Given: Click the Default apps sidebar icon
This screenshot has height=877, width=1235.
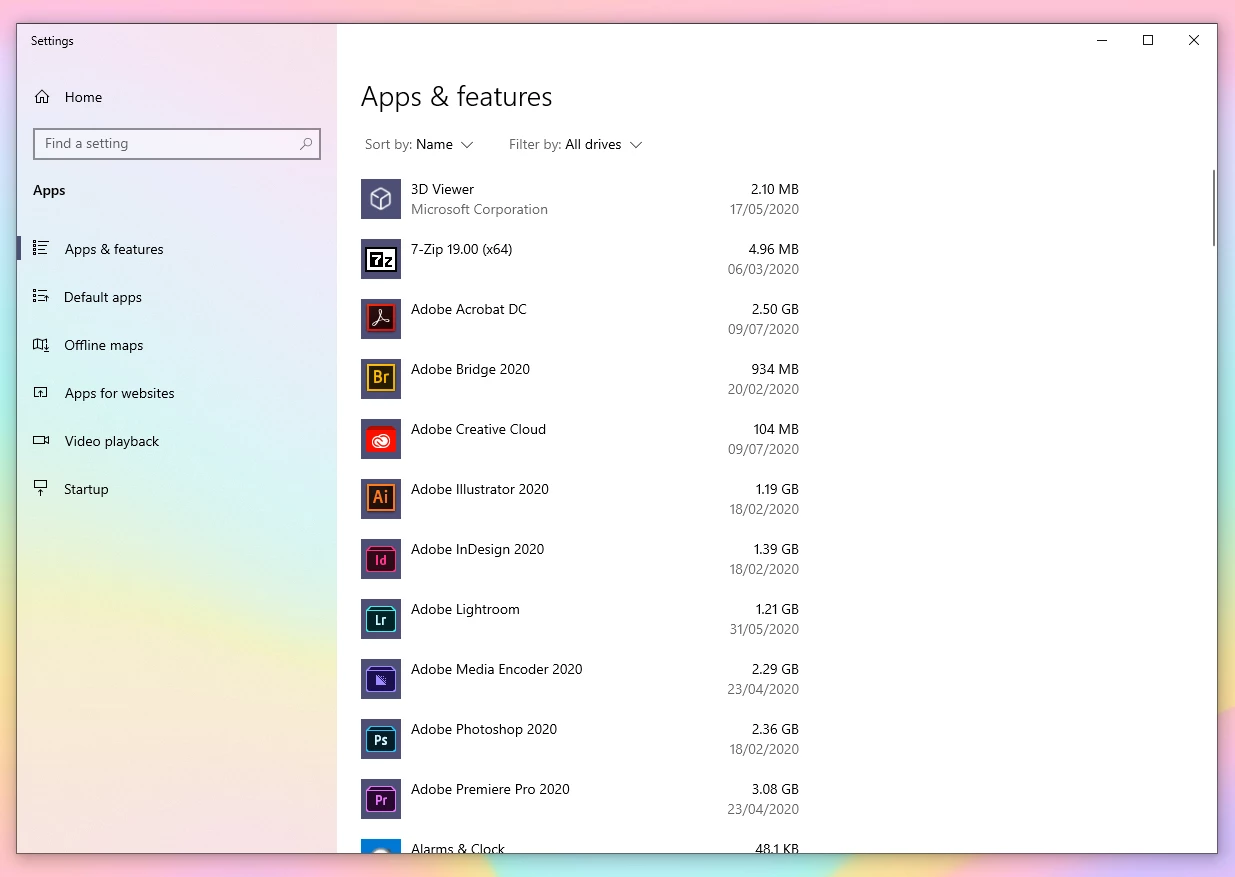Looking at the screenshot, I should [41, 296].
